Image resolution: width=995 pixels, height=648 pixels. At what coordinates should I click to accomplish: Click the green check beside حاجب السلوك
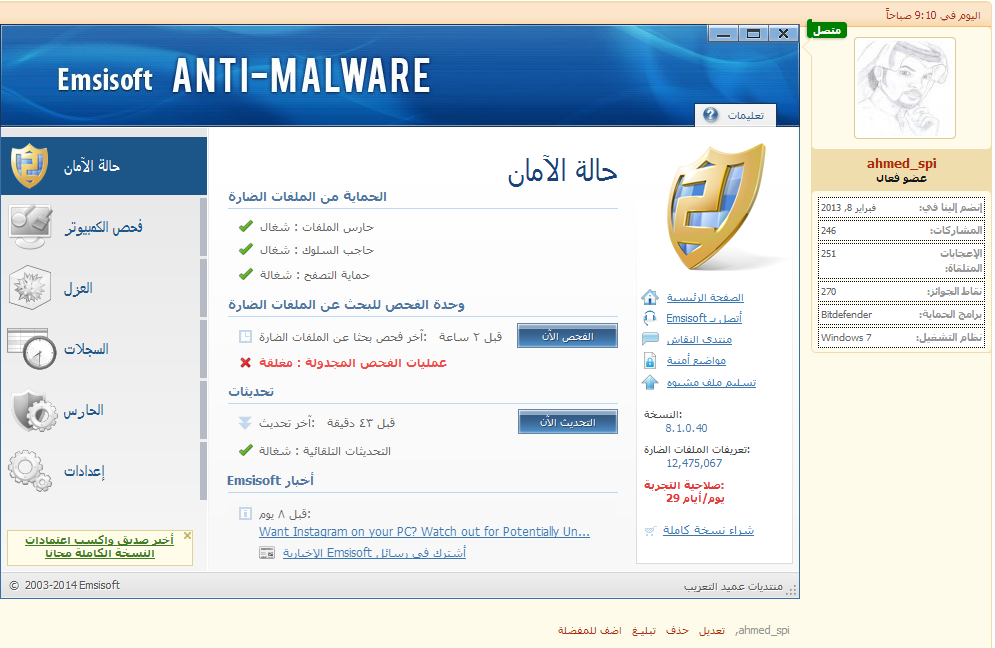pyautogui.click(x=246, y=250)
